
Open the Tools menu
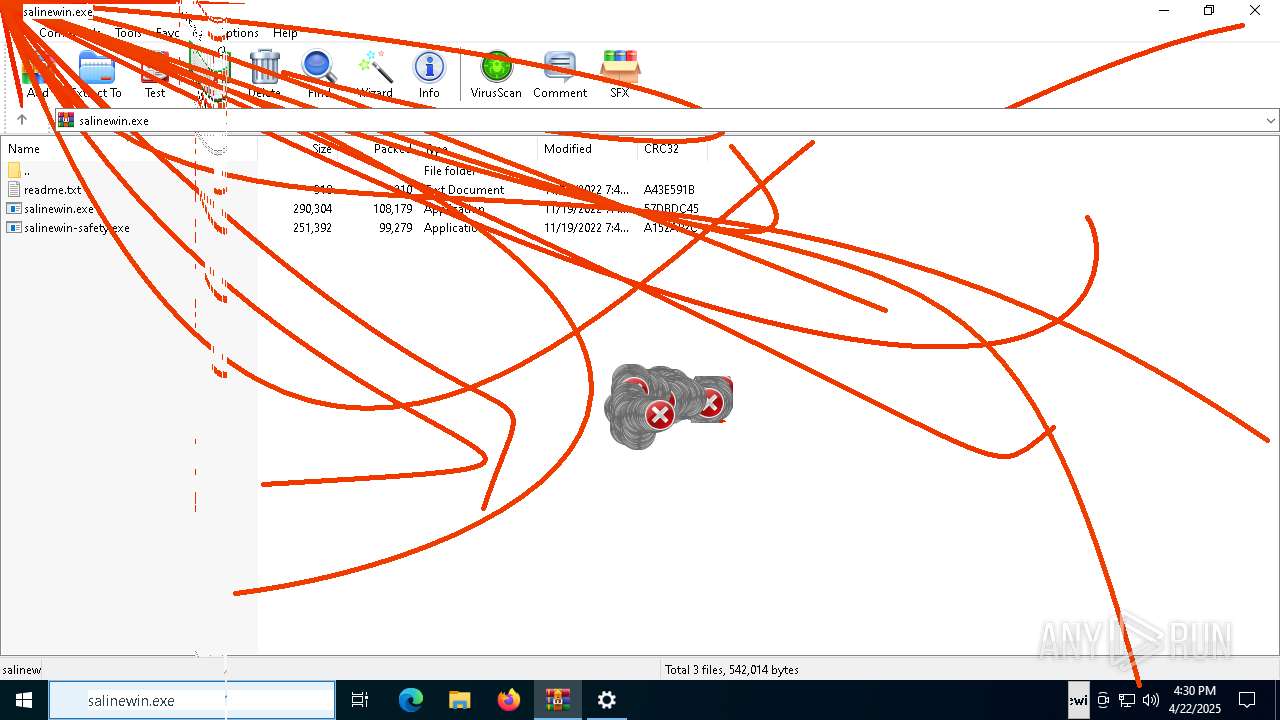click(x=128, y=33)
